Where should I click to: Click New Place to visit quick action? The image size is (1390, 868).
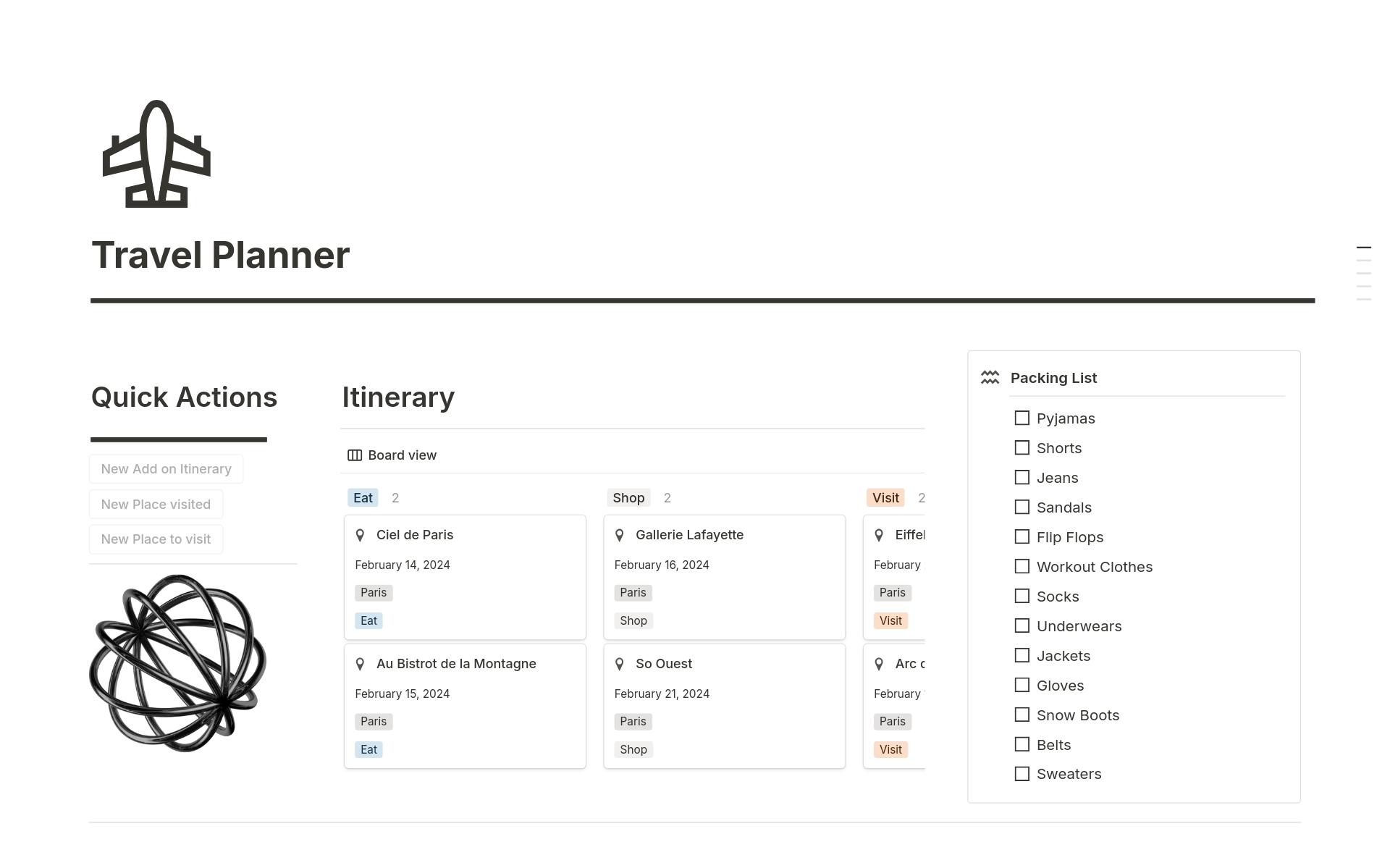pos(157,539)
